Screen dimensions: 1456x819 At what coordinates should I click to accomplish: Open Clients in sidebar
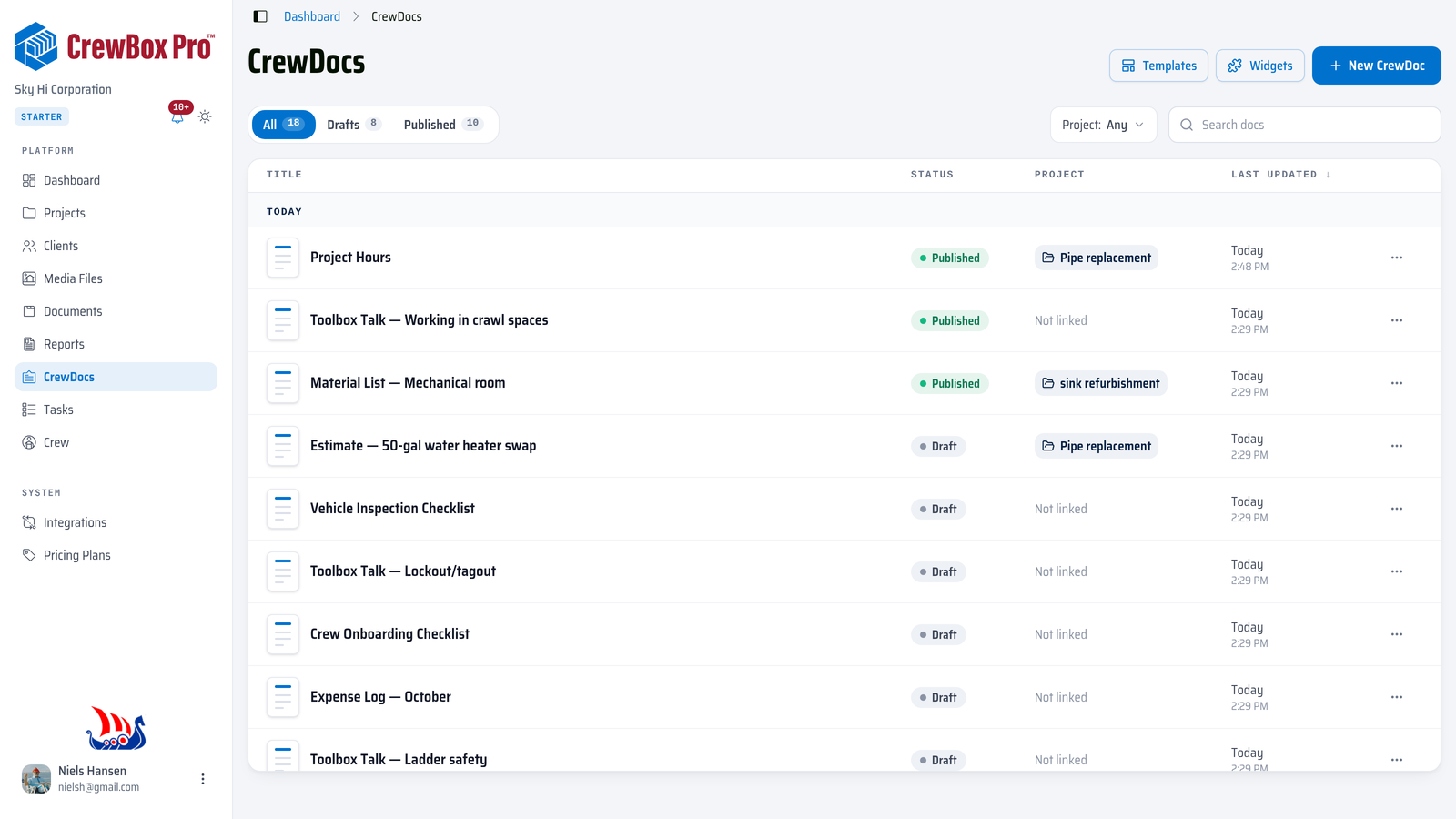tap(116, 246)
